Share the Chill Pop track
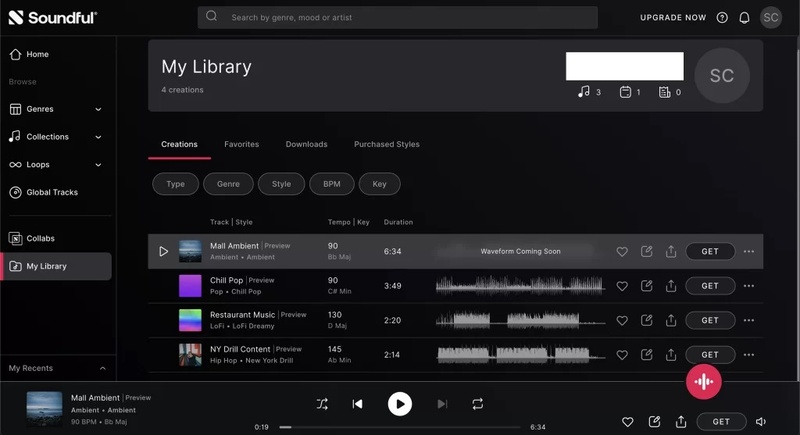 click(671, 286)
